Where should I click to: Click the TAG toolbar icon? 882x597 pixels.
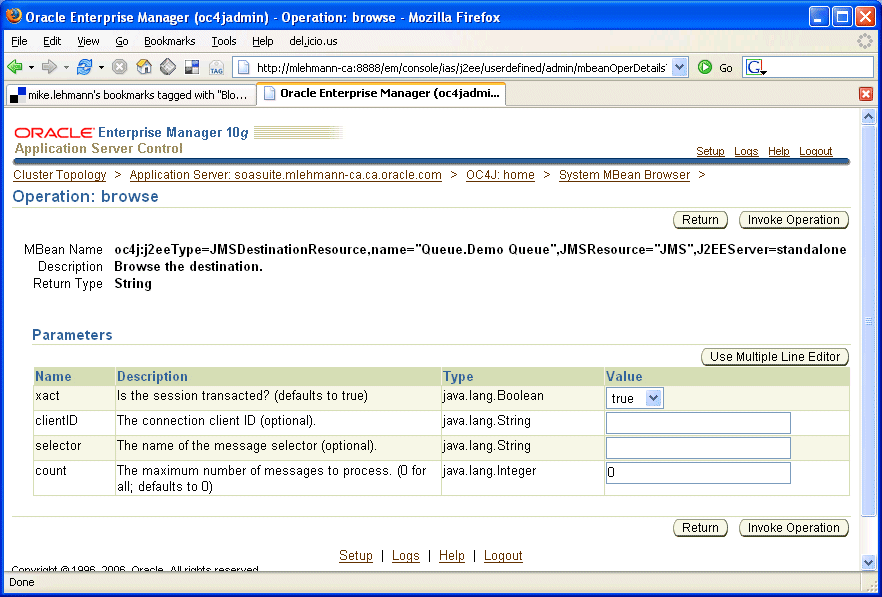click(216, 68)
